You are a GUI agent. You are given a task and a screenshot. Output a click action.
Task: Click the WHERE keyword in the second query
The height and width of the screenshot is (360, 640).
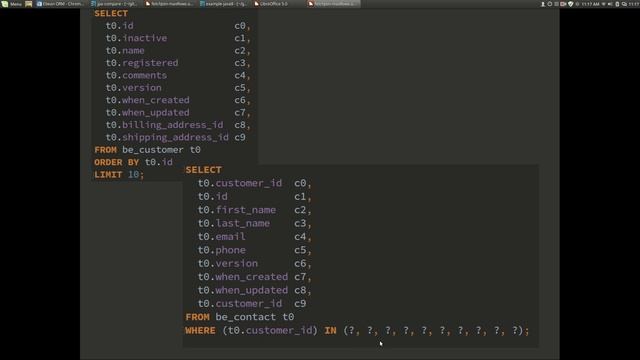point(200,331)
